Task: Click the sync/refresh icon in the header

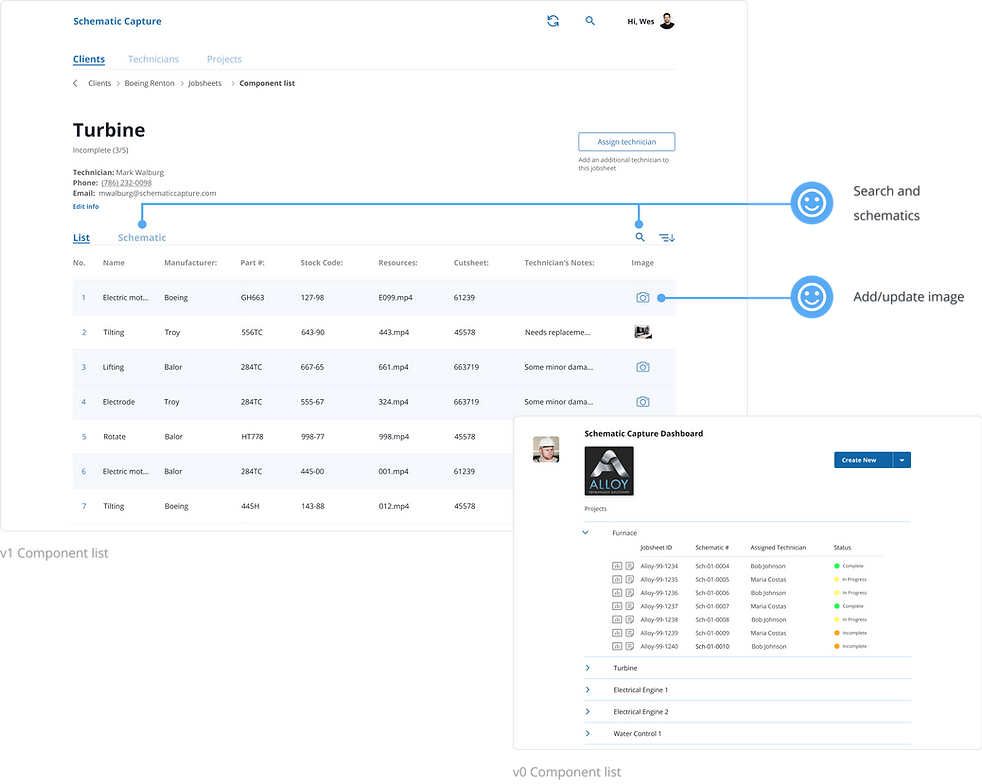Action: [x=552, y=20]
